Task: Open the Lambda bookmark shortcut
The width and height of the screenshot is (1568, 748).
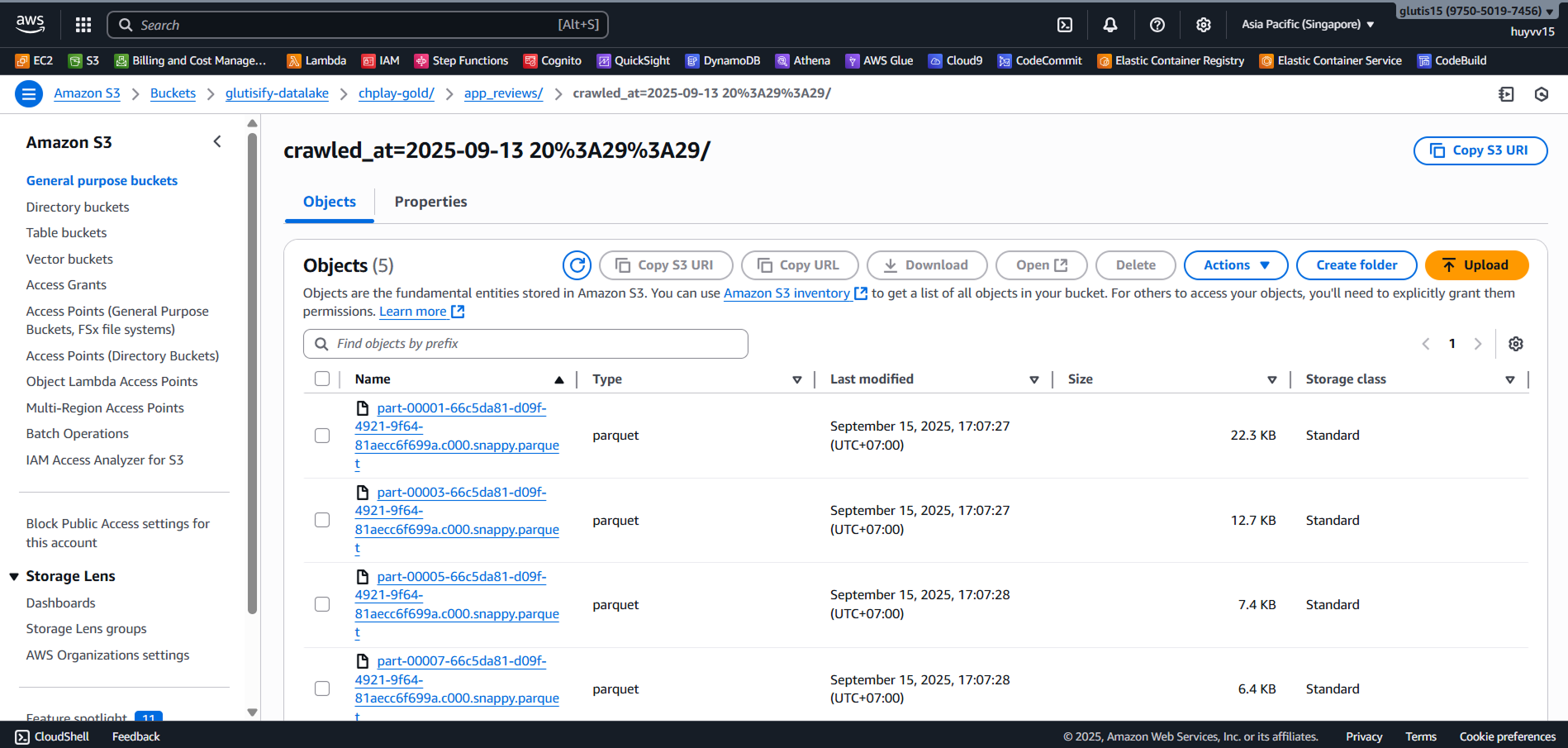Action: [316, 60]
